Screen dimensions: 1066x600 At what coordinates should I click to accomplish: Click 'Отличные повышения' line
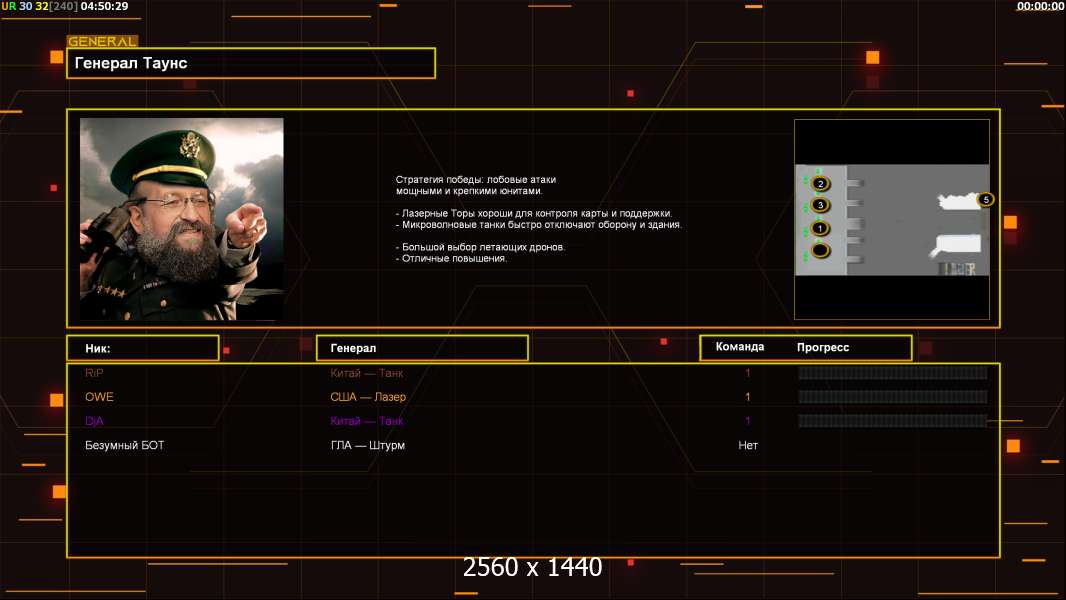451,258
